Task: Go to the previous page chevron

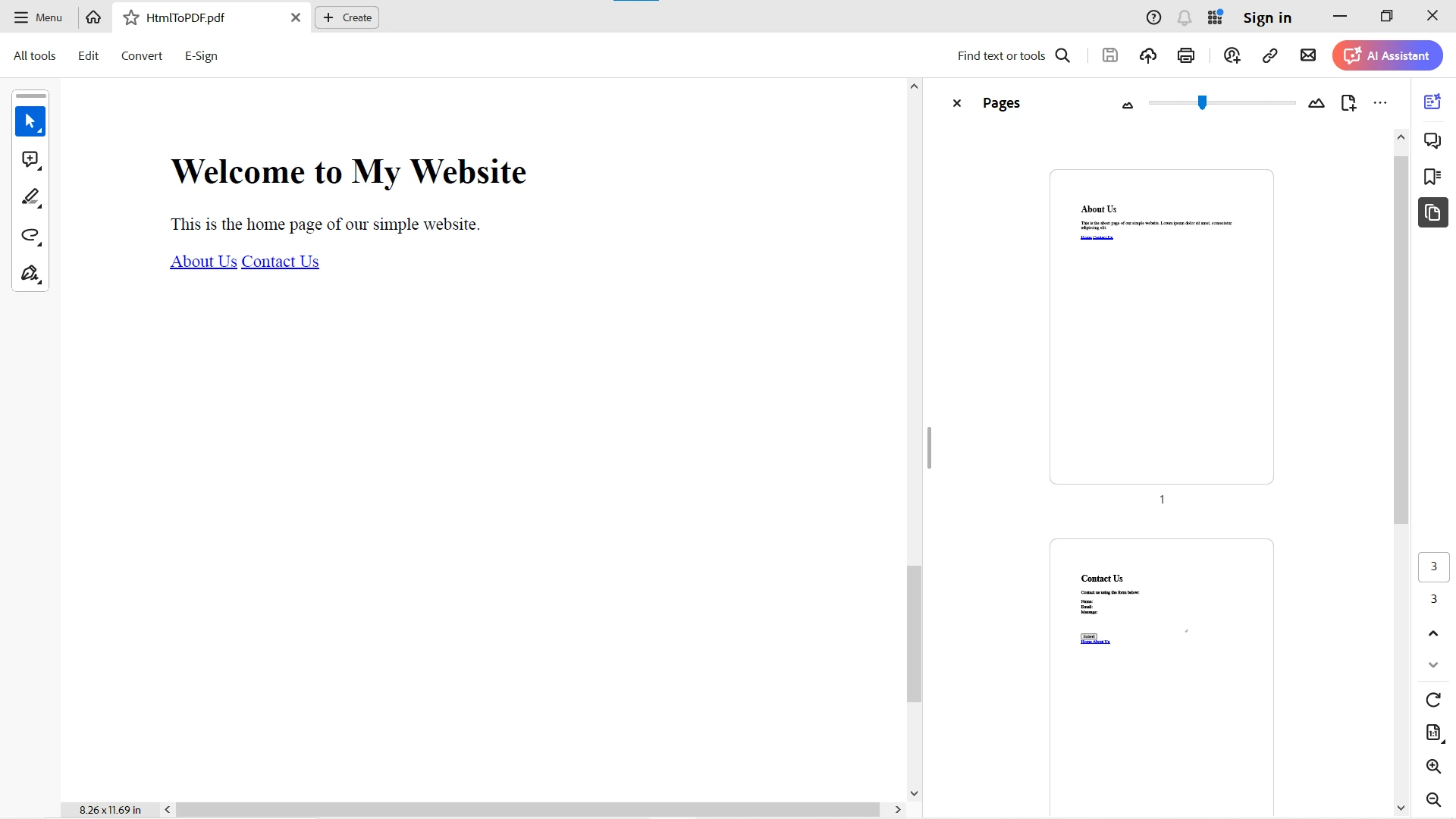Action: pos(1433,633)
